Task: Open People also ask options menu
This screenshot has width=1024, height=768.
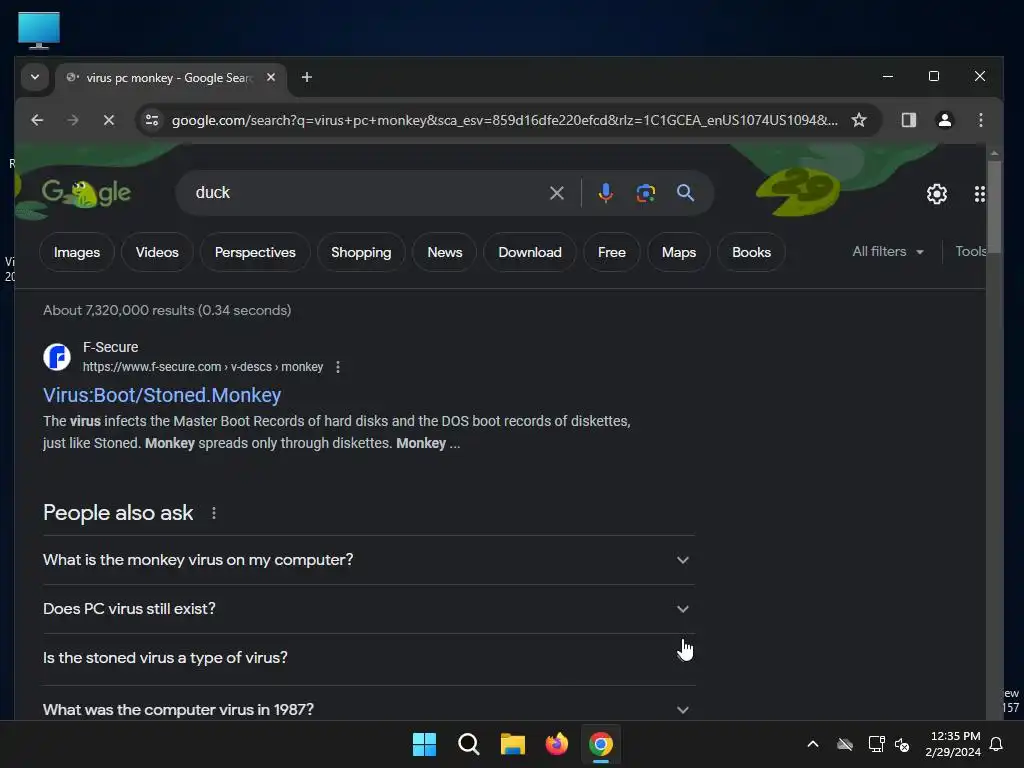Action: point(214,513)
